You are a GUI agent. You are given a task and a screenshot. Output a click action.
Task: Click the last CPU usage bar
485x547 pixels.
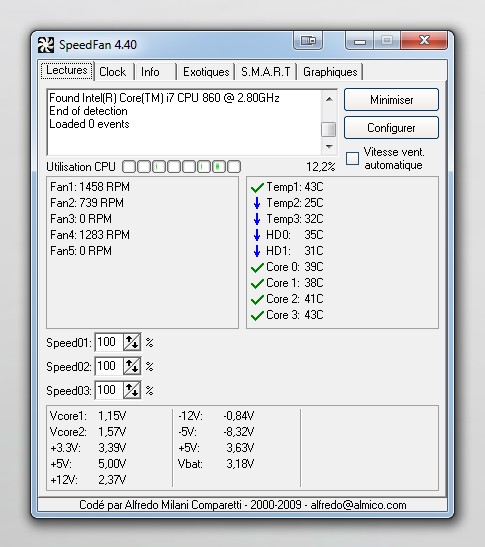(234, 167)
